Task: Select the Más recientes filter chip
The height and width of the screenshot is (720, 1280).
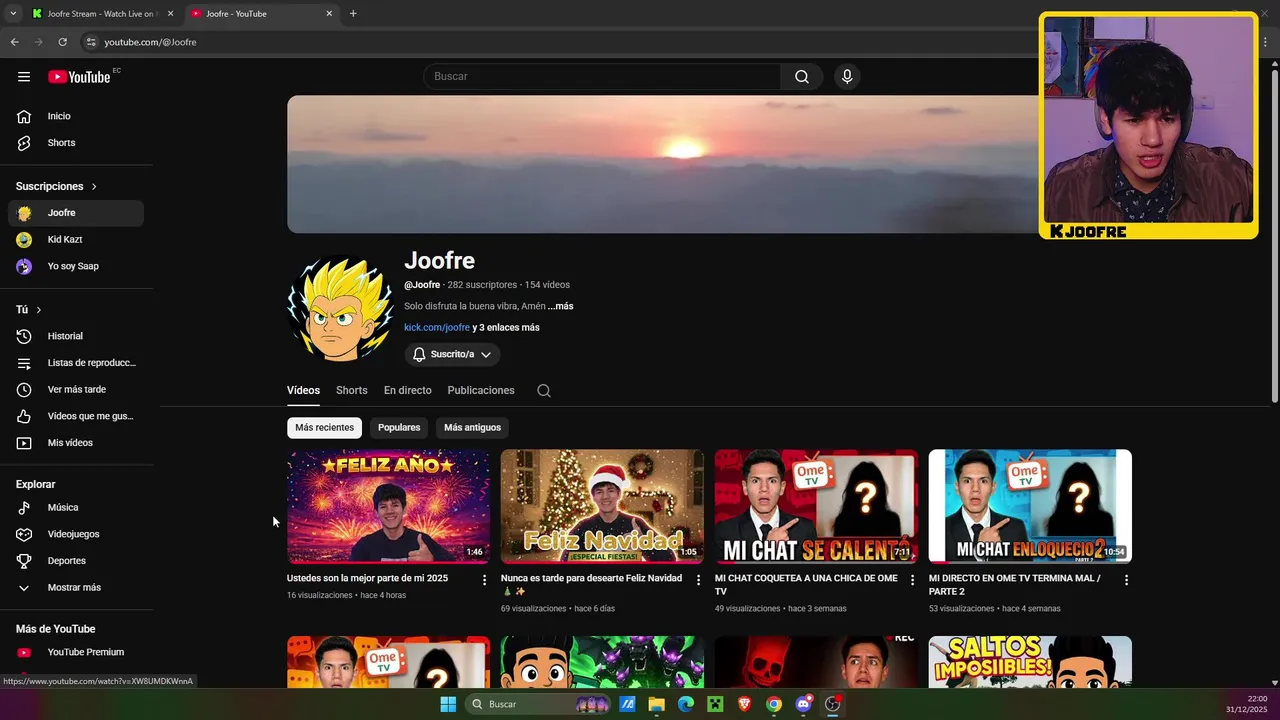Action: point(324,428)
